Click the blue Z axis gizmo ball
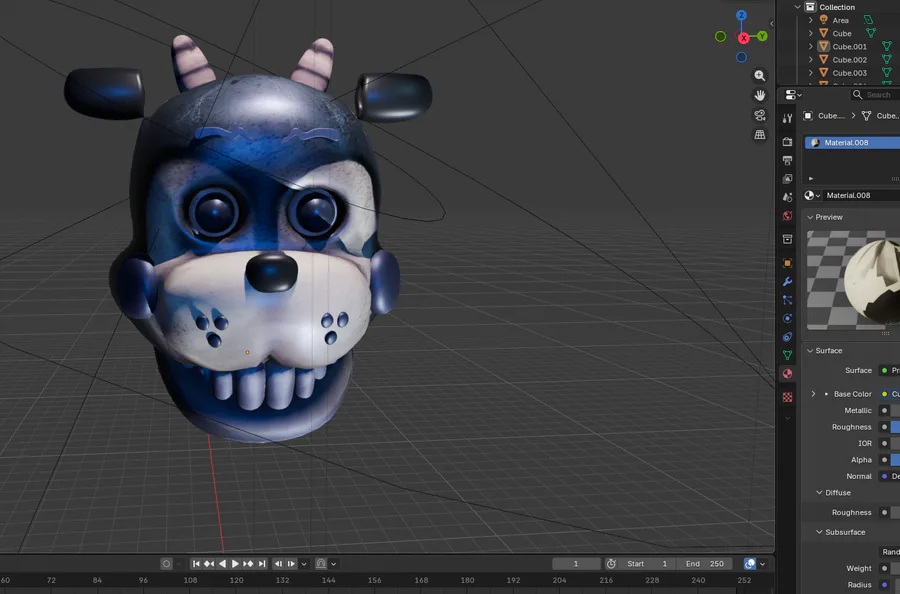This screenshot has width=900, height=594. tap(742, 15)
